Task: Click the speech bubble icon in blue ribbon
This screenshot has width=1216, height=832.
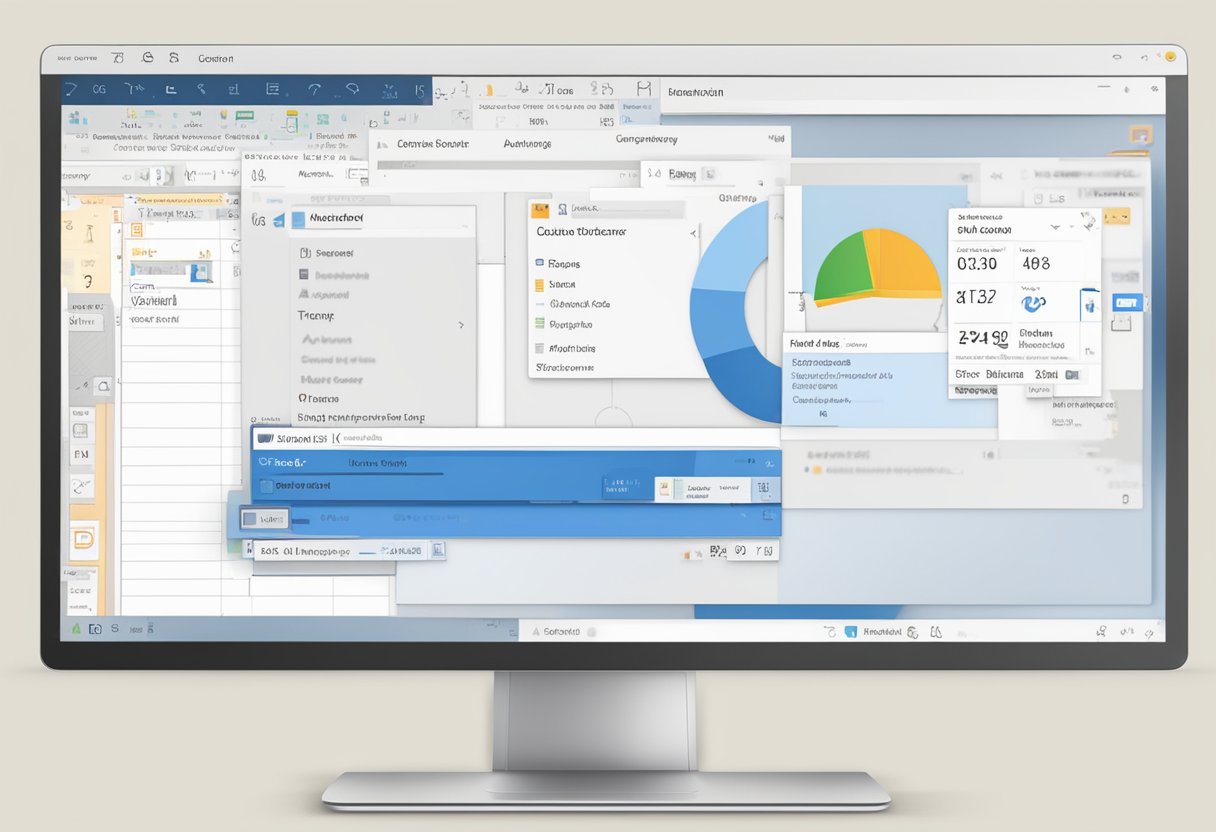Action: [x=352, y=90]
